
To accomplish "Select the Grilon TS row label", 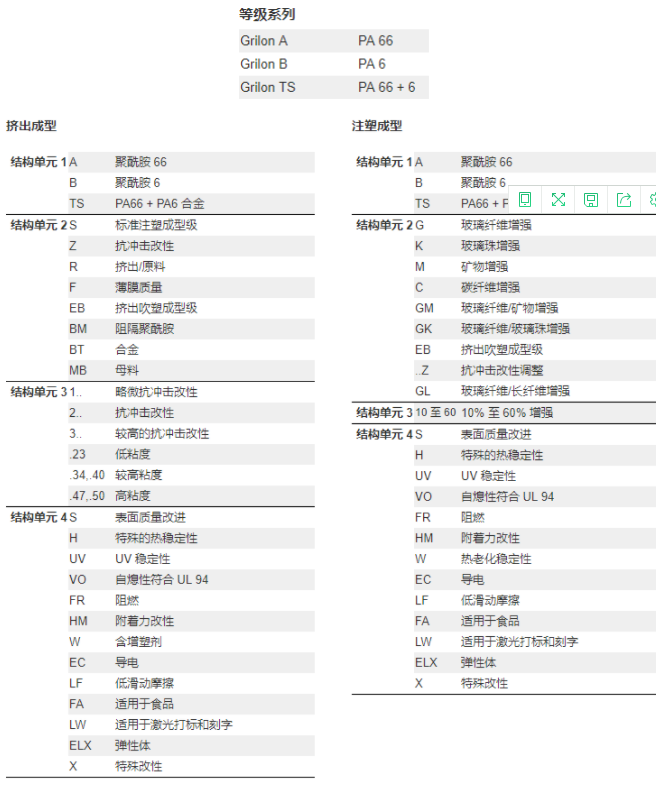I will click(x=270, y=88).
